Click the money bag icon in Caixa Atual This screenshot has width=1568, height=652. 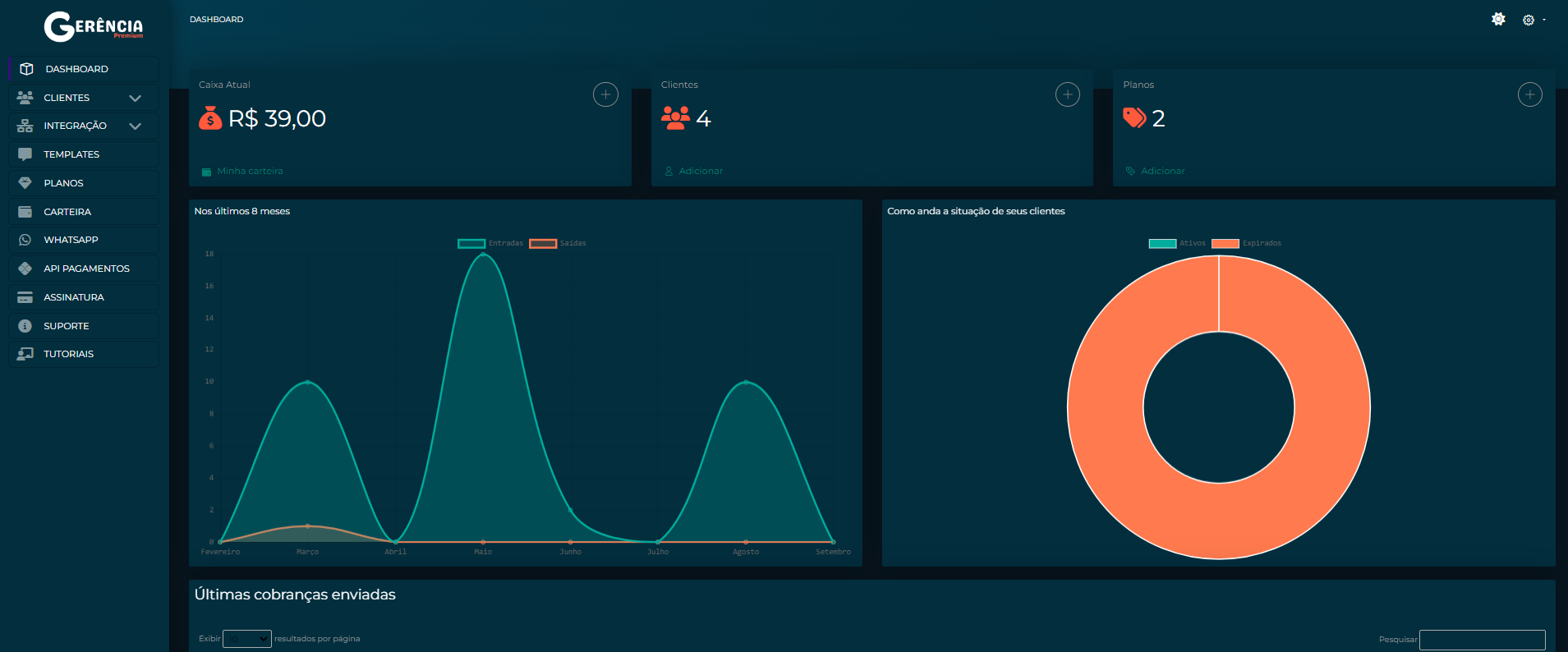pyautogui.click(x=210, y=118)
